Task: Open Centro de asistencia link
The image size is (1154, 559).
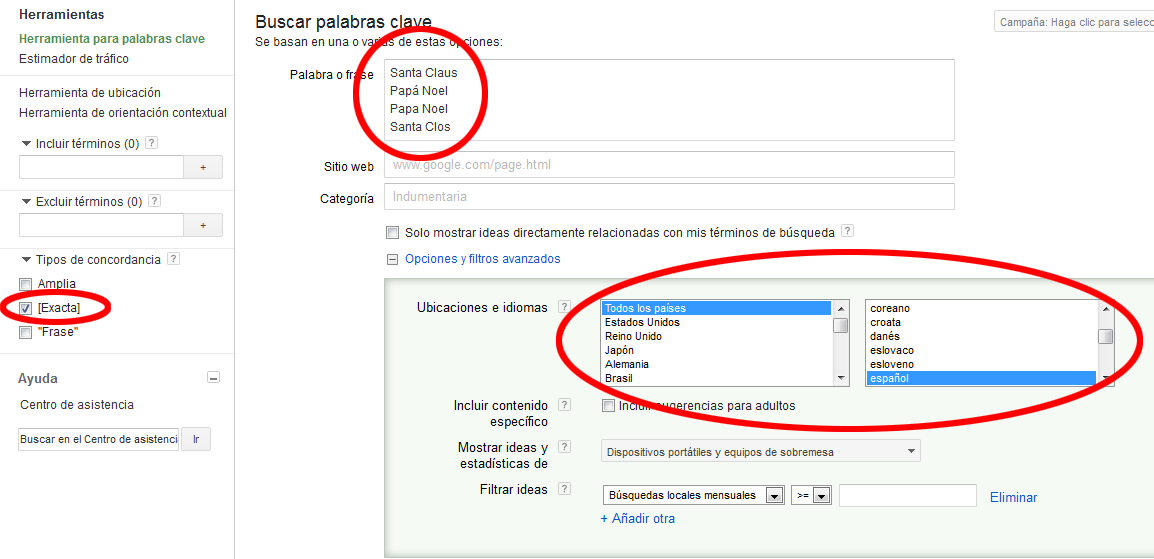Action: pos(77,405)
